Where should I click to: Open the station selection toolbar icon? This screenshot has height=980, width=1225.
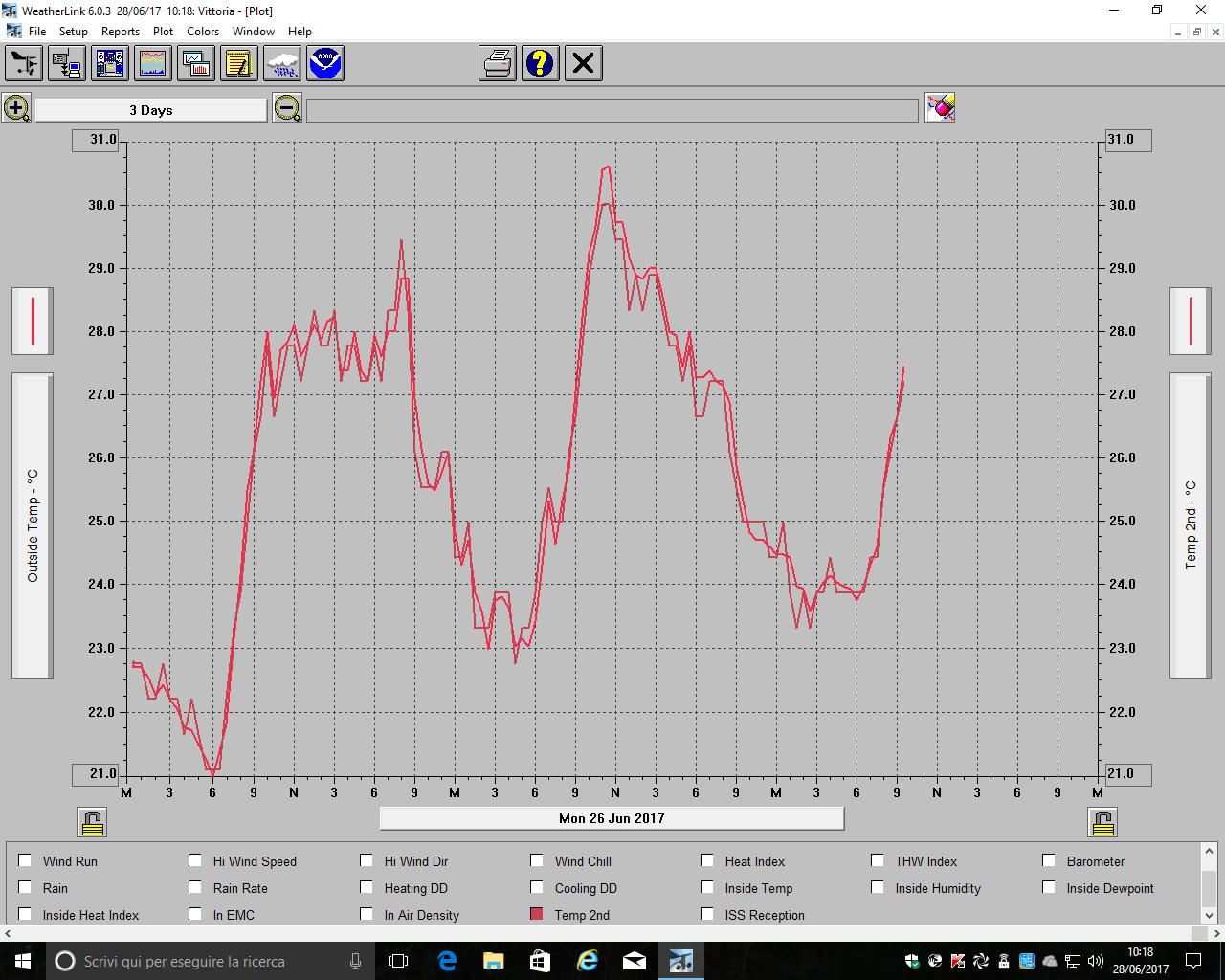(24, 64)
